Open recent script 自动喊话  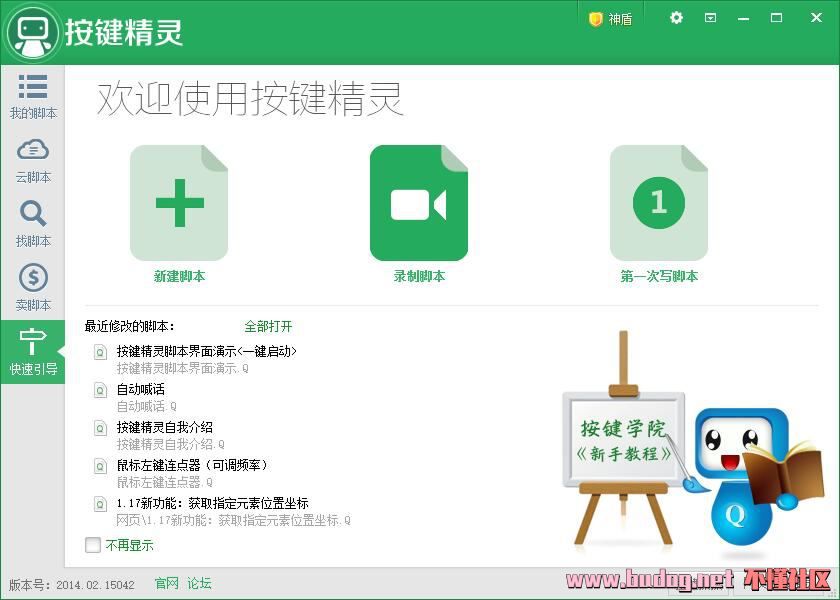point(141,389)
